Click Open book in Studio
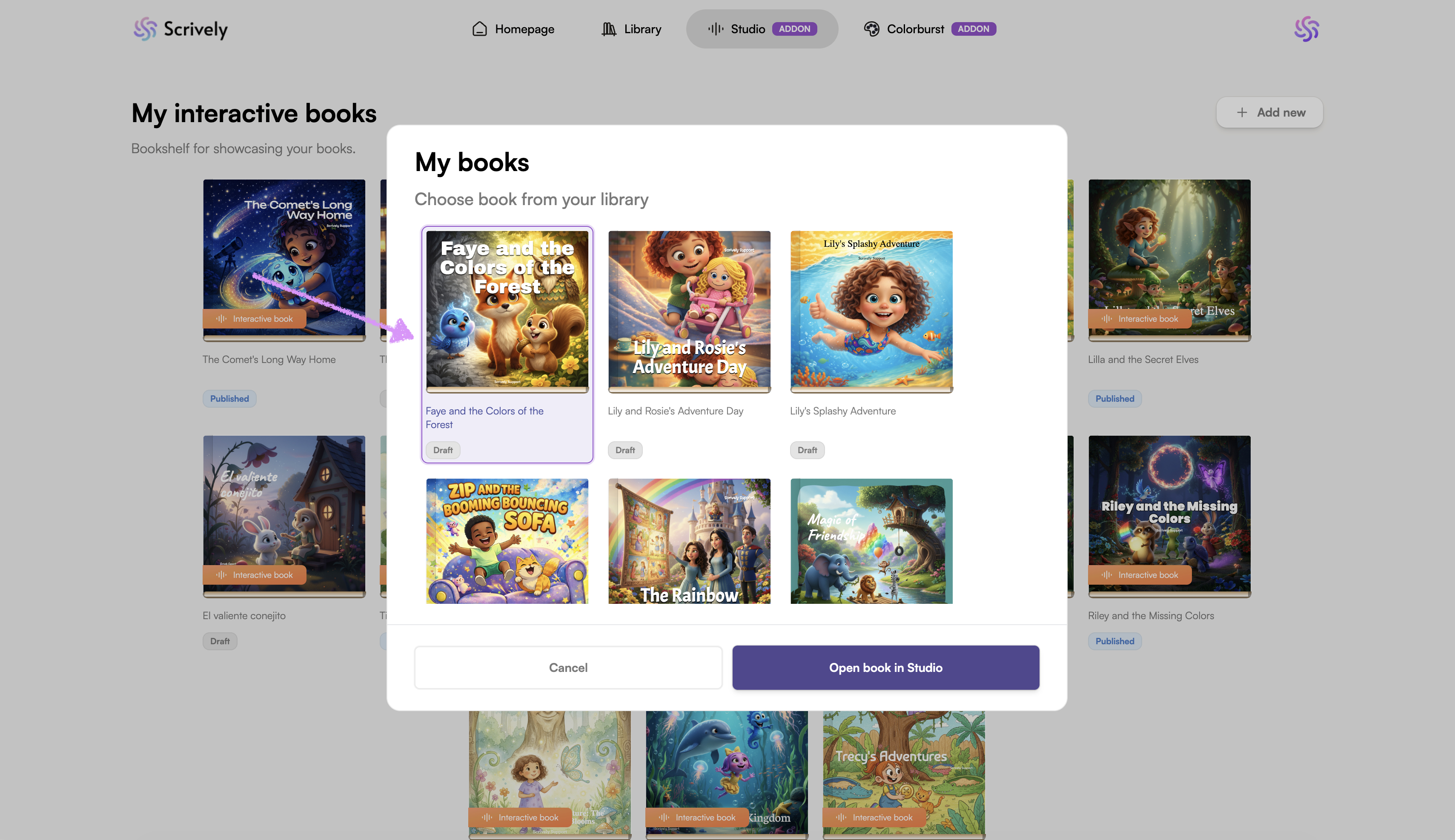 tap(885, 668)
